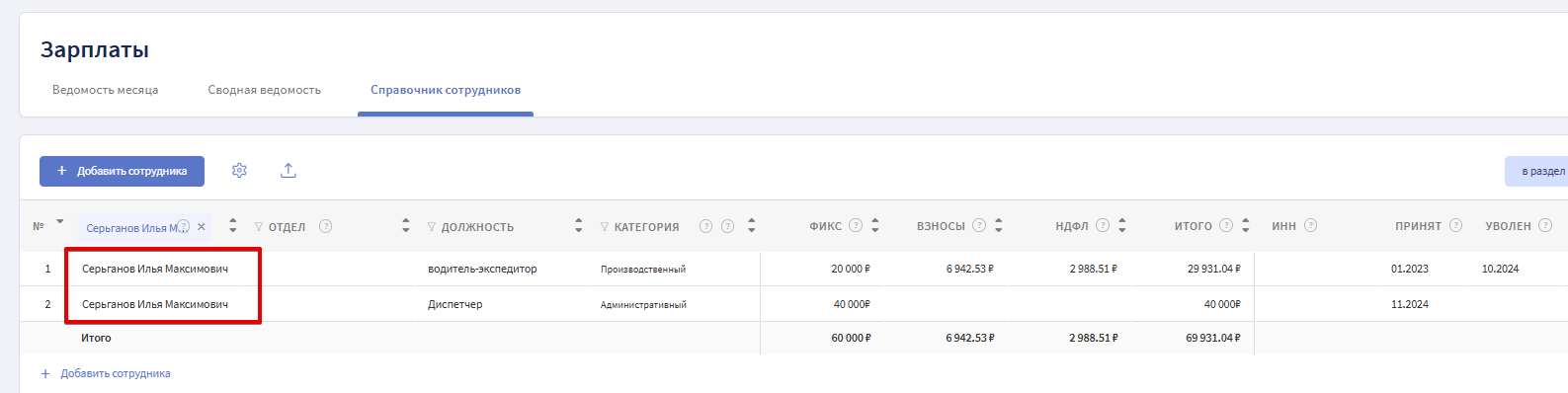Toggle sort arrows of ВЗНОСЫ column
The width and height of the screenshot is (1568, 393).
click(x=999, y=226)
